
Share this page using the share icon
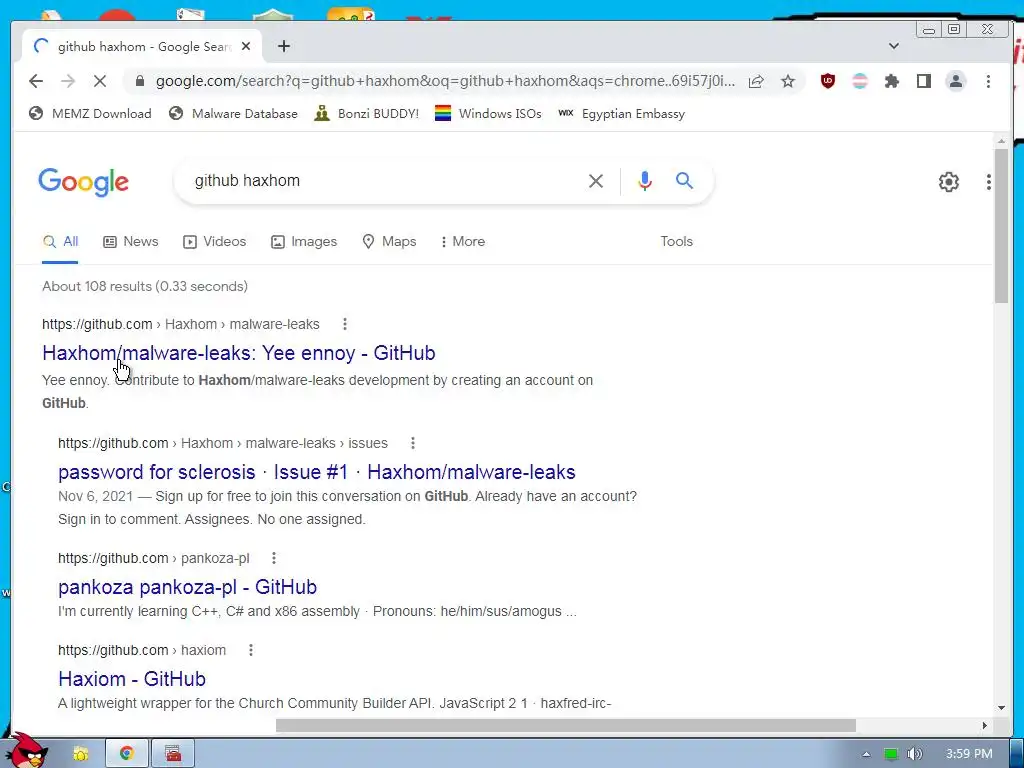[x=756, y=81]
